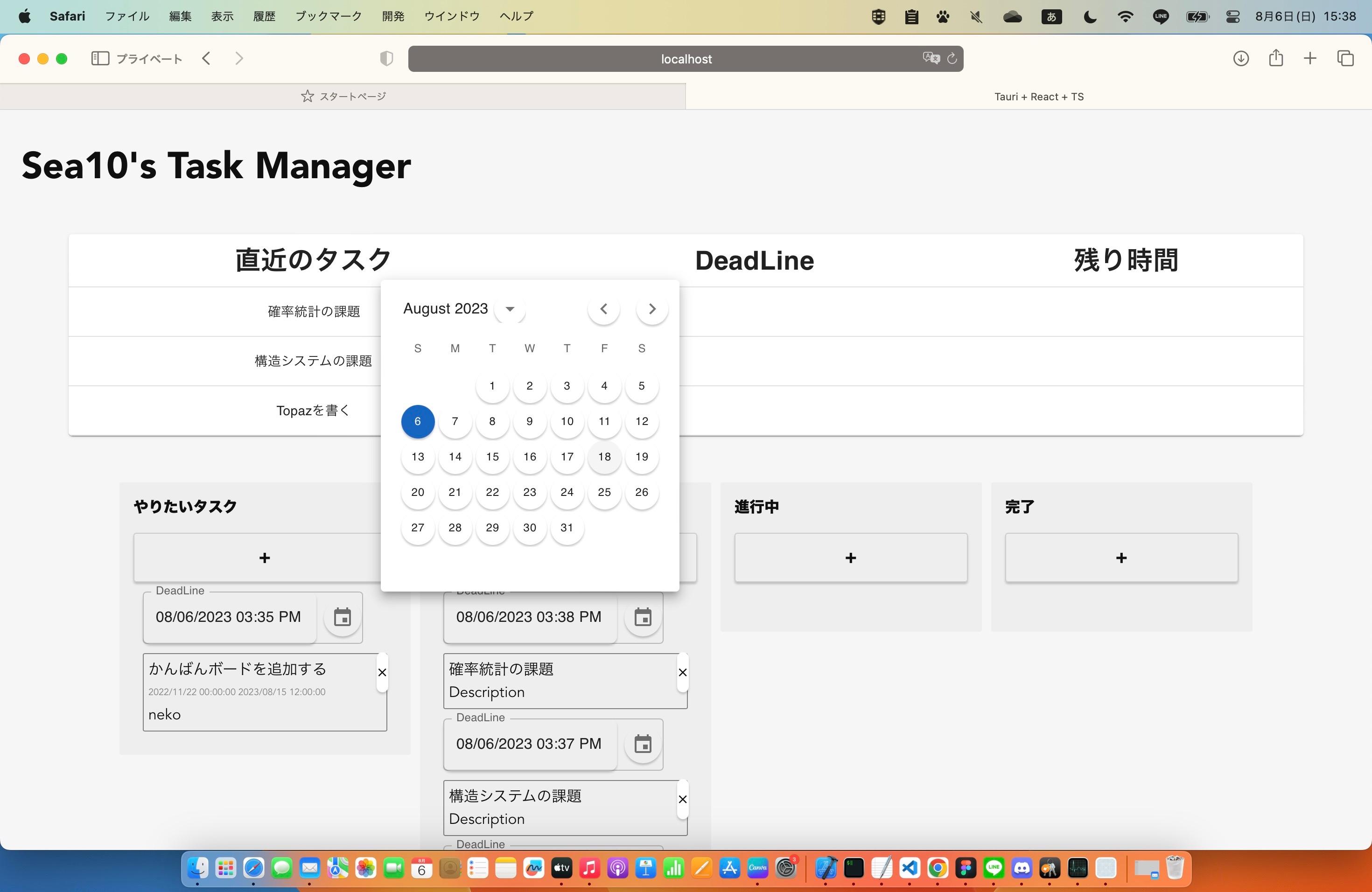Add a task in 進行中 column
1372x892 pixels.
pos(850,558)
